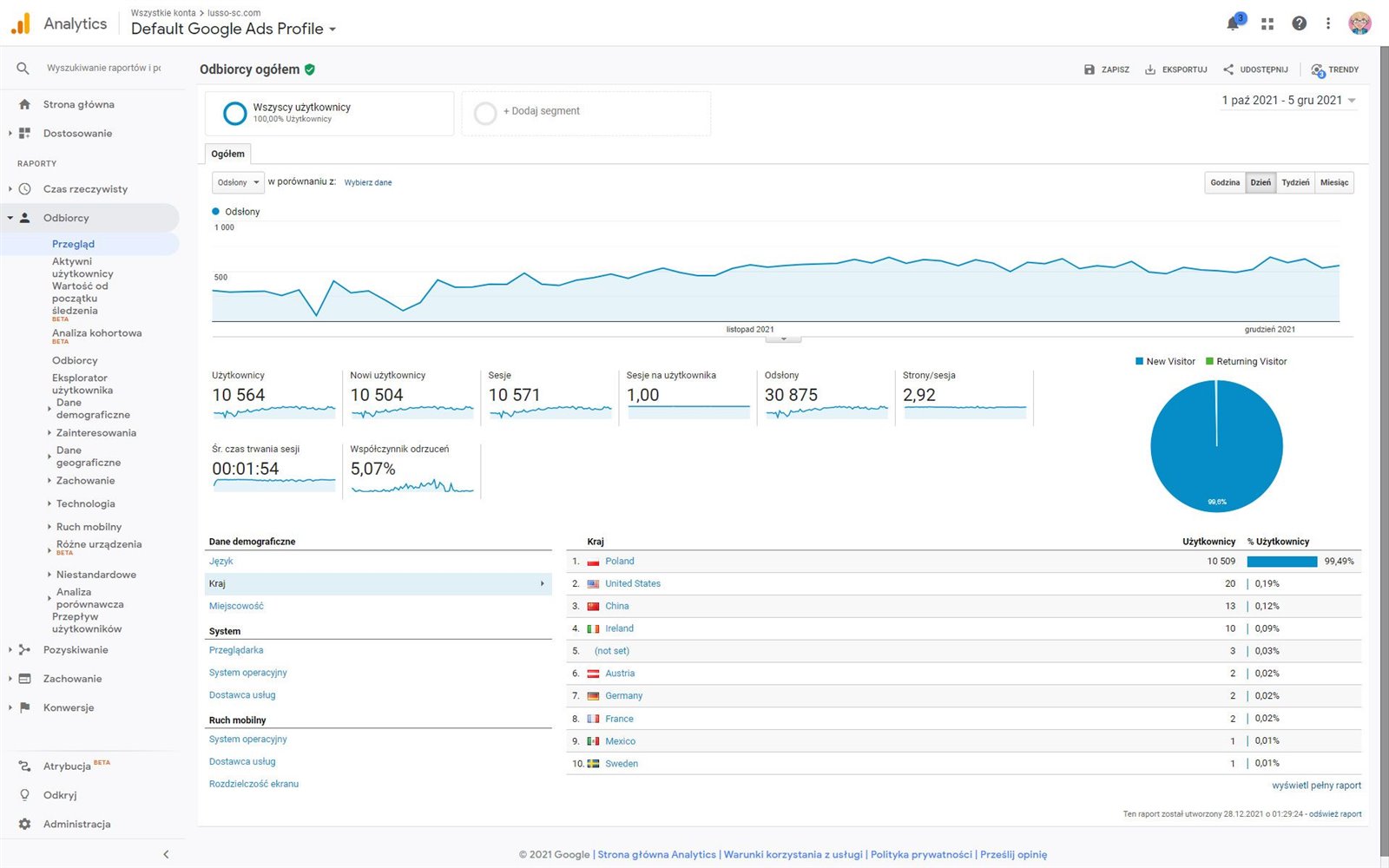
Task: Click the Udostępnij share icon
Action: (x=1228, y=69)
